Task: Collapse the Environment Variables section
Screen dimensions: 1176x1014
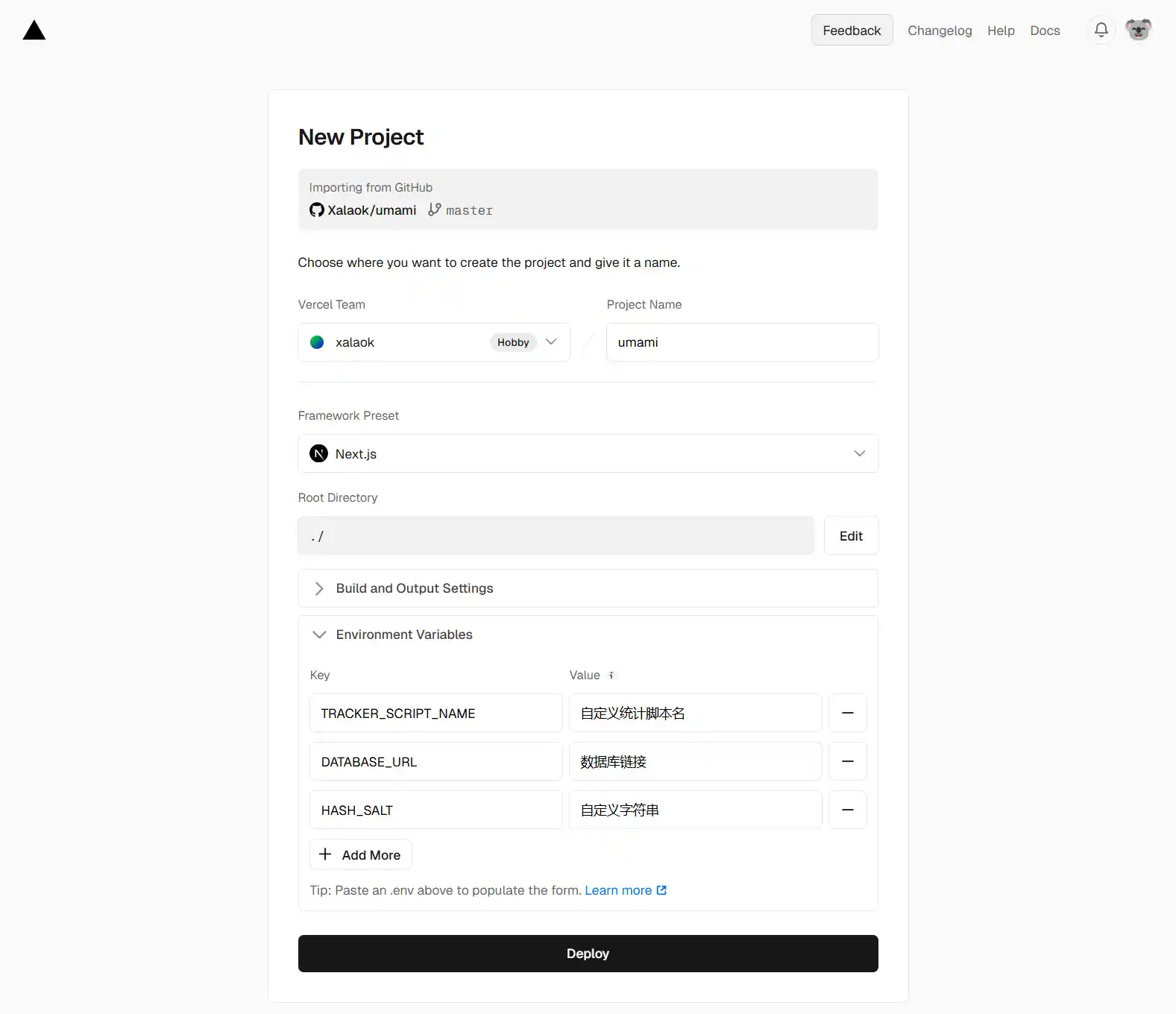Action: tap(588, 634)
